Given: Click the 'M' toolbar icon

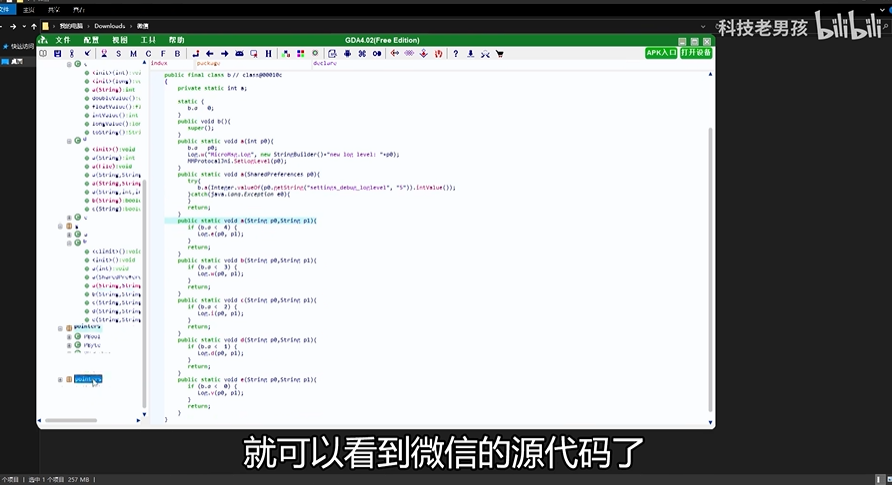Looking at the screenshot, I should tap(133, 53).
